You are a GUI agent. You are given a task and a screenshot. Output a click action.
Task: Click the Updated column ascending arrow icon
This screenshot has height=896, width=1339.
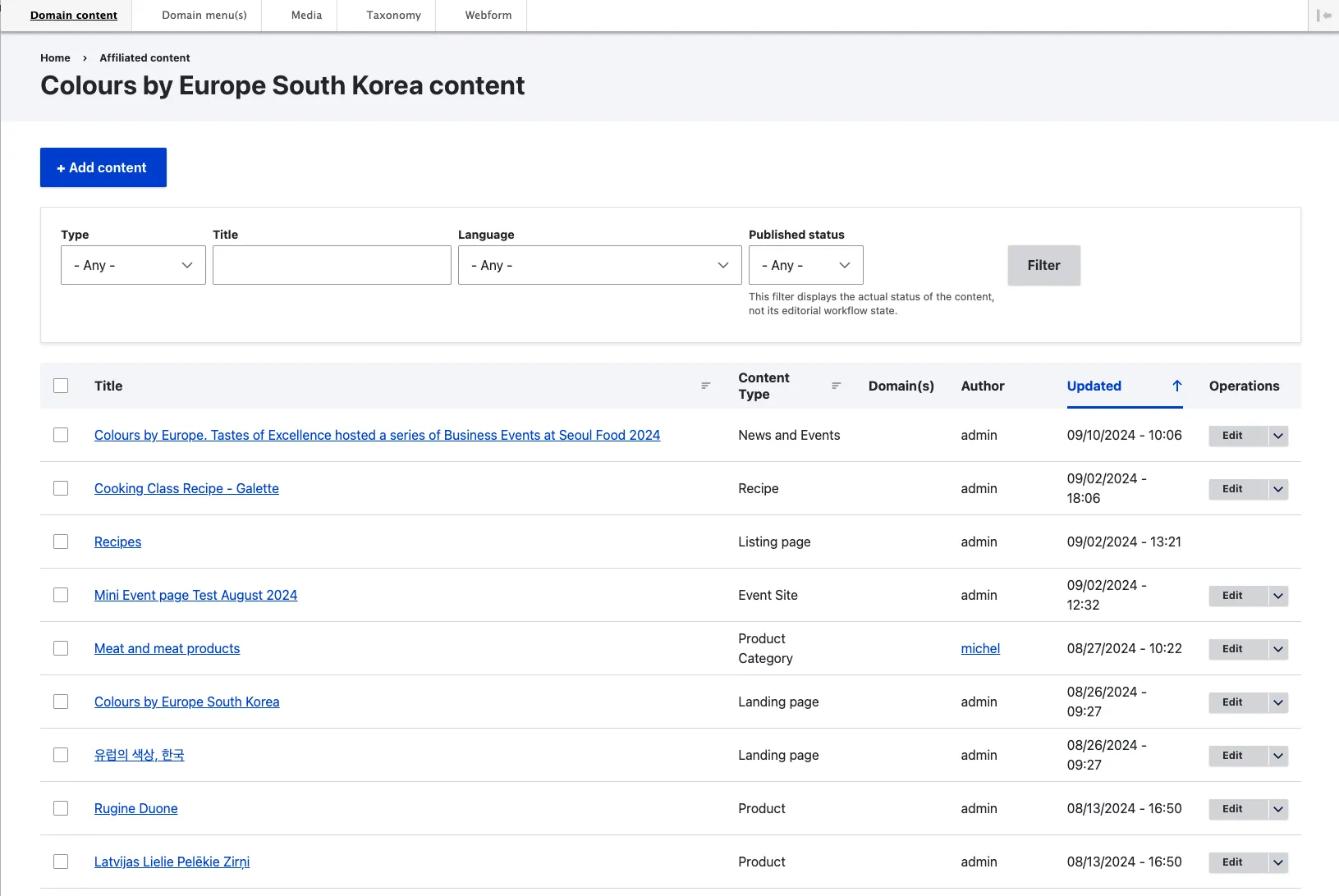click(1176, 386)
